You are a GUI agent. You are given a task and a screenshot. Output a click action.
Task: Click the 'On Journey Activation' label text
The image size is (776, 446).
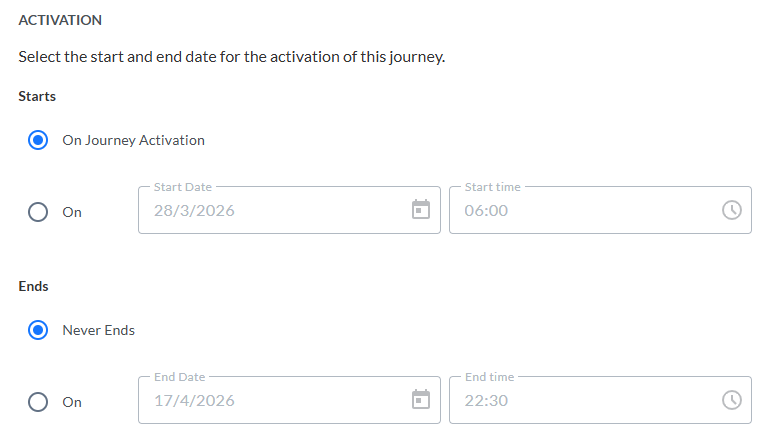pyautogui.click(x=133, y=140)
